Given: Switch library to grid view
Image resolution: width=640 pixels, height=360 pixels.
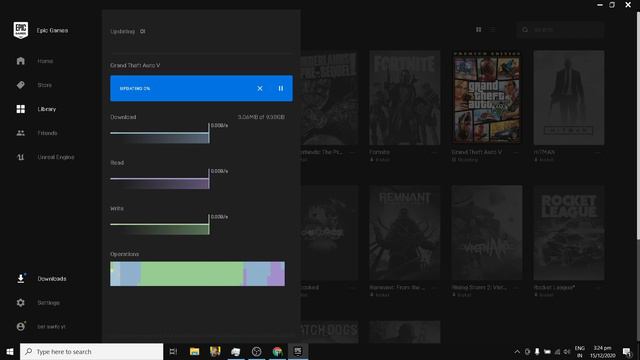Looking at the screenshot, I should pyautogui.click(x=478, y=30).
